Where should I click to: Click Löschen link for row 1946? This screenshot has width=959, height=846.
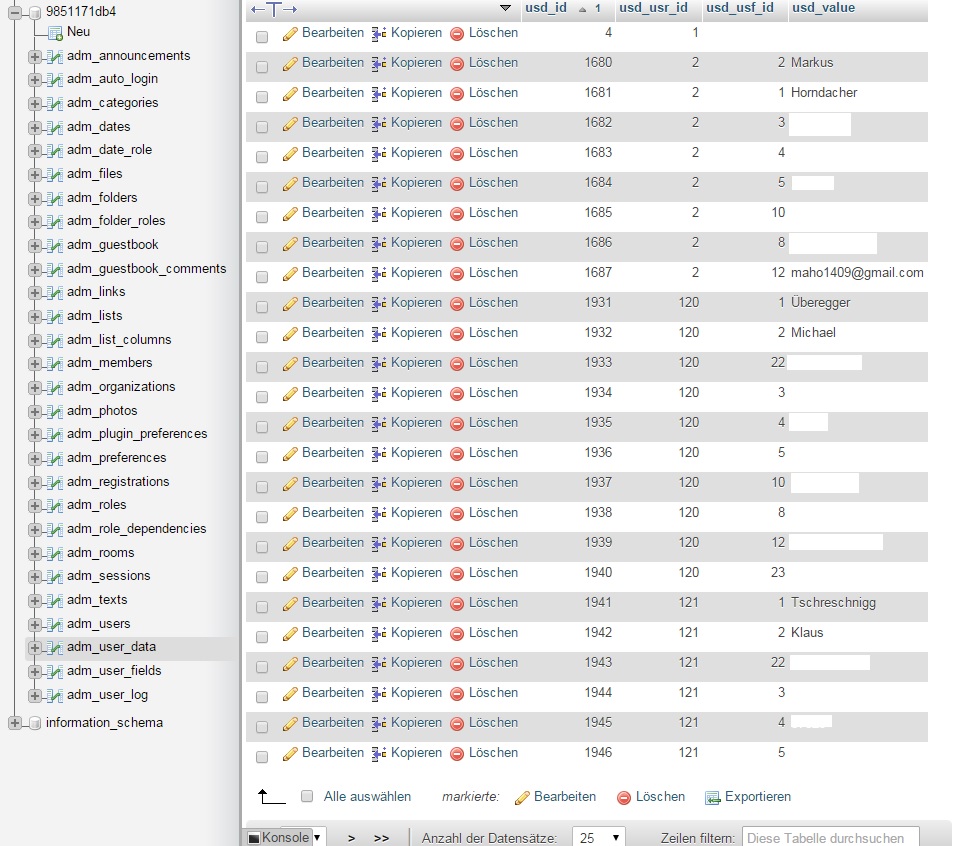coord(493,753)
